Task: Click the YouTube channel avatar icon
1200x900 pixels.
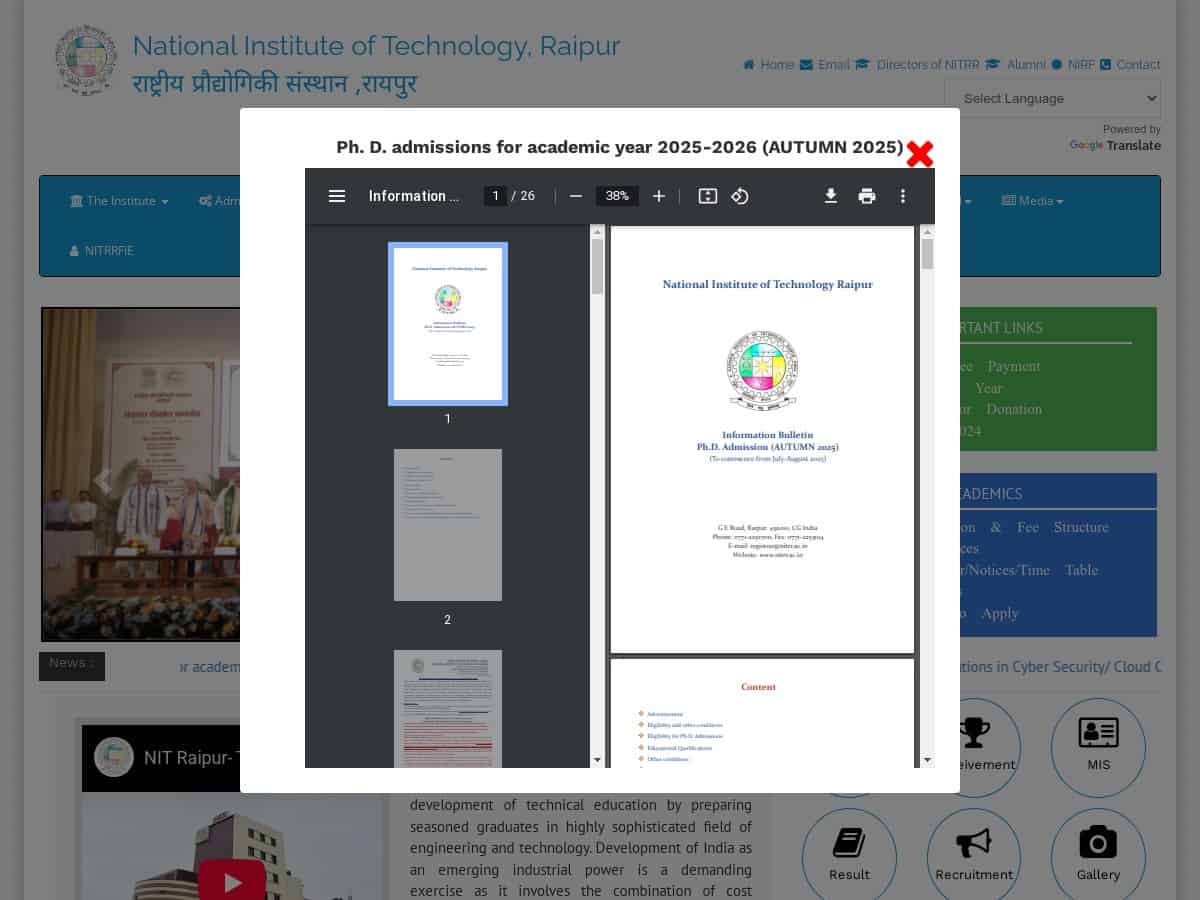Action: [114, 757]
